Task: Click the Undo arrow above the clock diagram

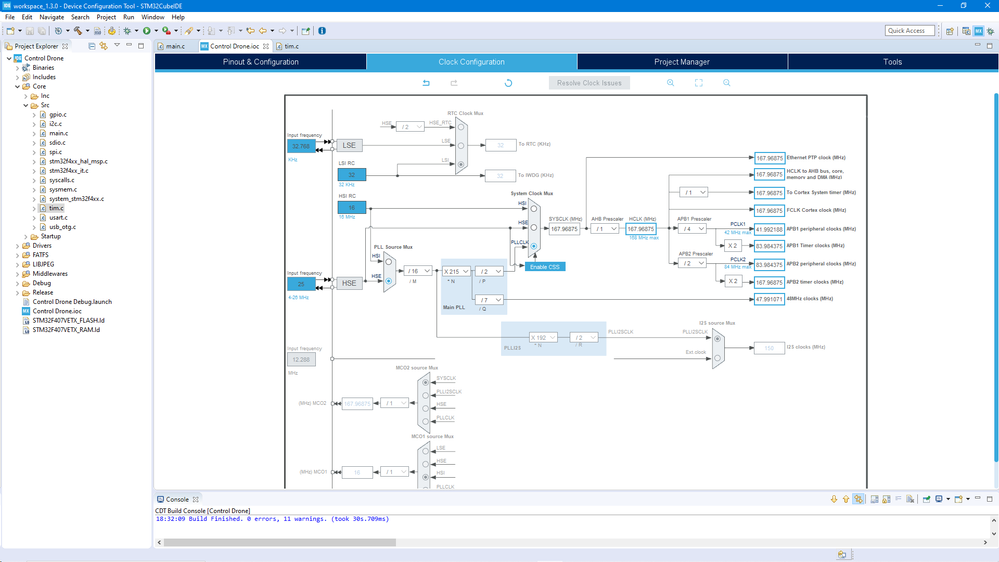Action: pos(426,83)
